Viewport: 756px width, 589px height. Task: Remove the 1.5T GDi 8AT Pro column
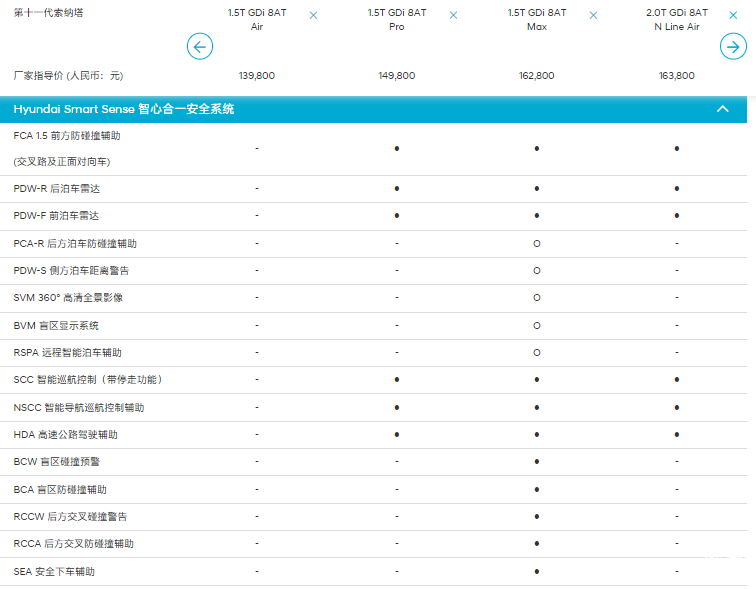[x=454, y=16]
